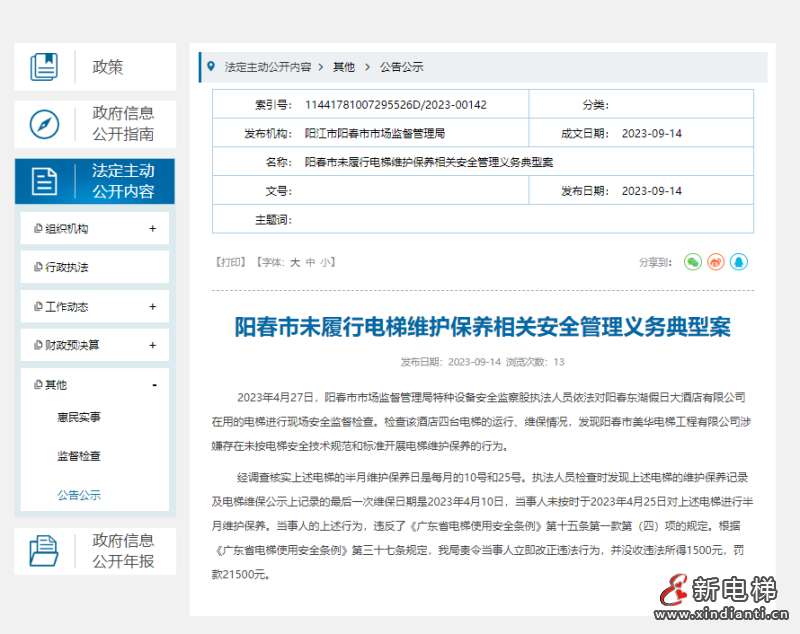
Task: Go to 法定主动公开内容 in breadcrumb
Action: 268,67
